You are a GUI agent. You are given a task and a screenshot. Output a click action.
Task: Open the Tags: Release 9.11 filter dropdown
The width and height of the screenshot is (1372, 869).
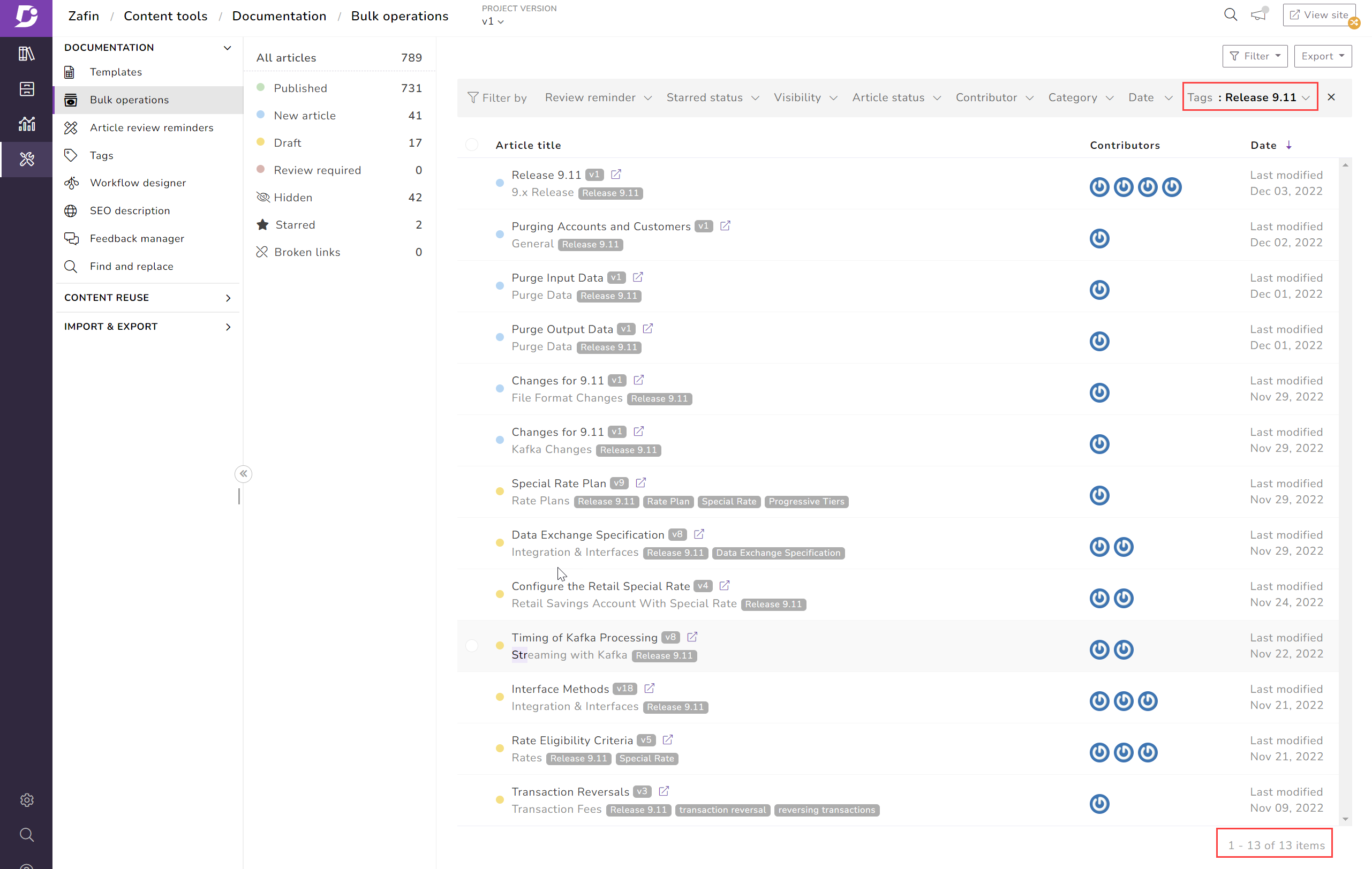tap(1250, 97)
